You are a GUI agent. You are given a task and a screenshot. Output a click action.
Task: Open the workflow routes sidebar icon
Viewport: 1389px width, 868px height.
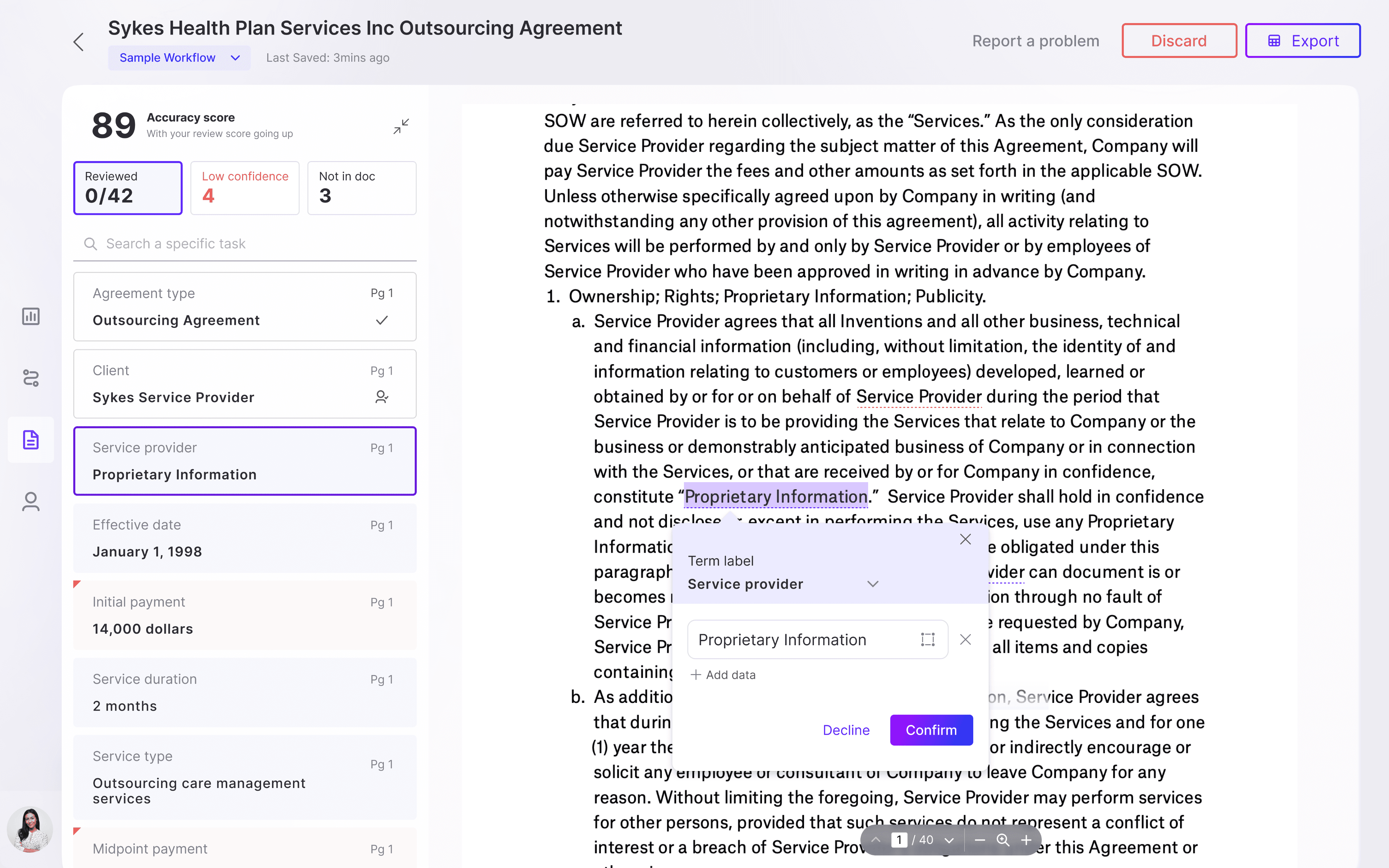pos(31,378)
